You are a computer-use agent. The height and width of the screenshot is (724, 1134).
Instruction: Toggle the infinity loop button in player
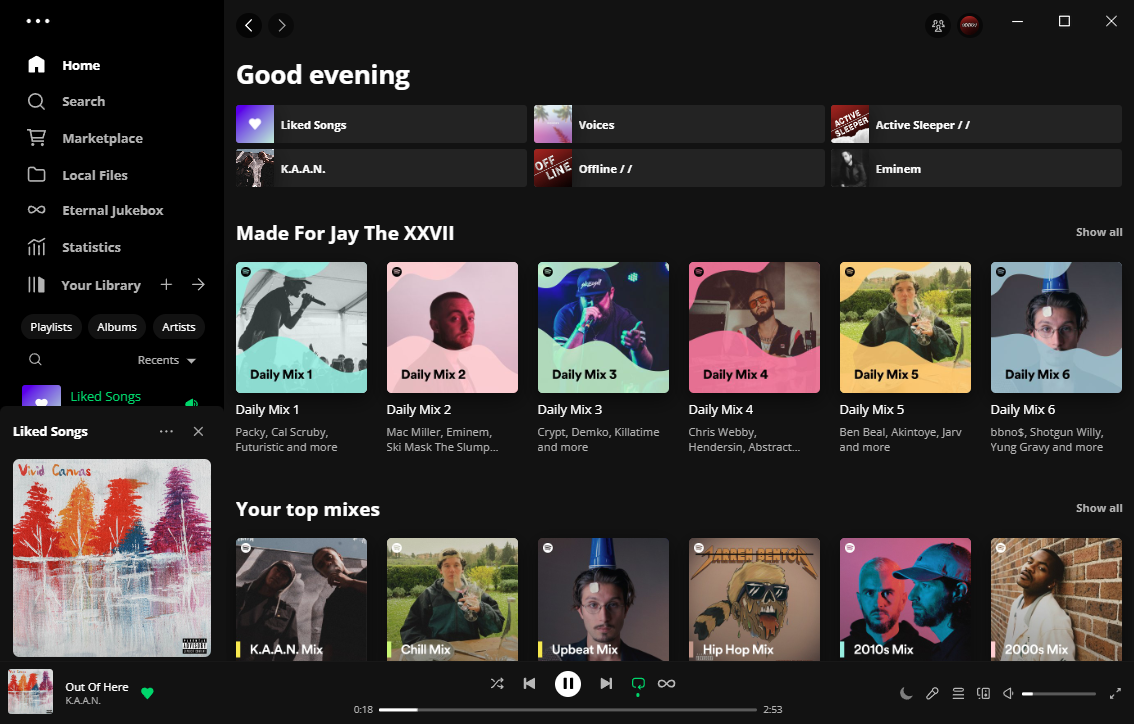tap(666, 683)
